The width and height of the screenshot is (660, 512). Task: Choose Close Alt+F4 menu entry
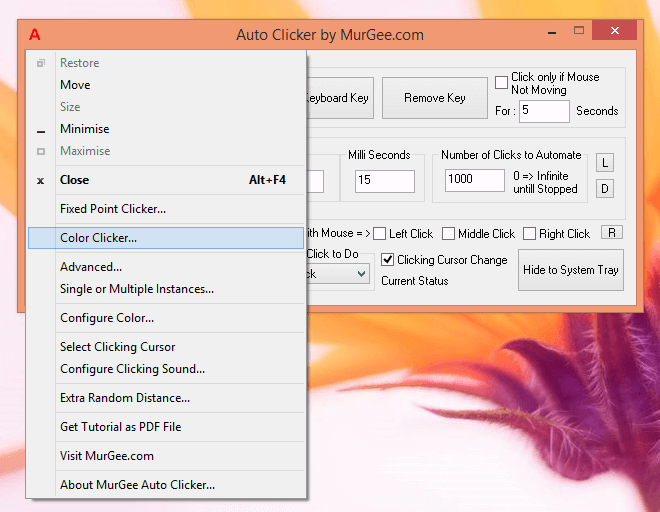(166, 180)
